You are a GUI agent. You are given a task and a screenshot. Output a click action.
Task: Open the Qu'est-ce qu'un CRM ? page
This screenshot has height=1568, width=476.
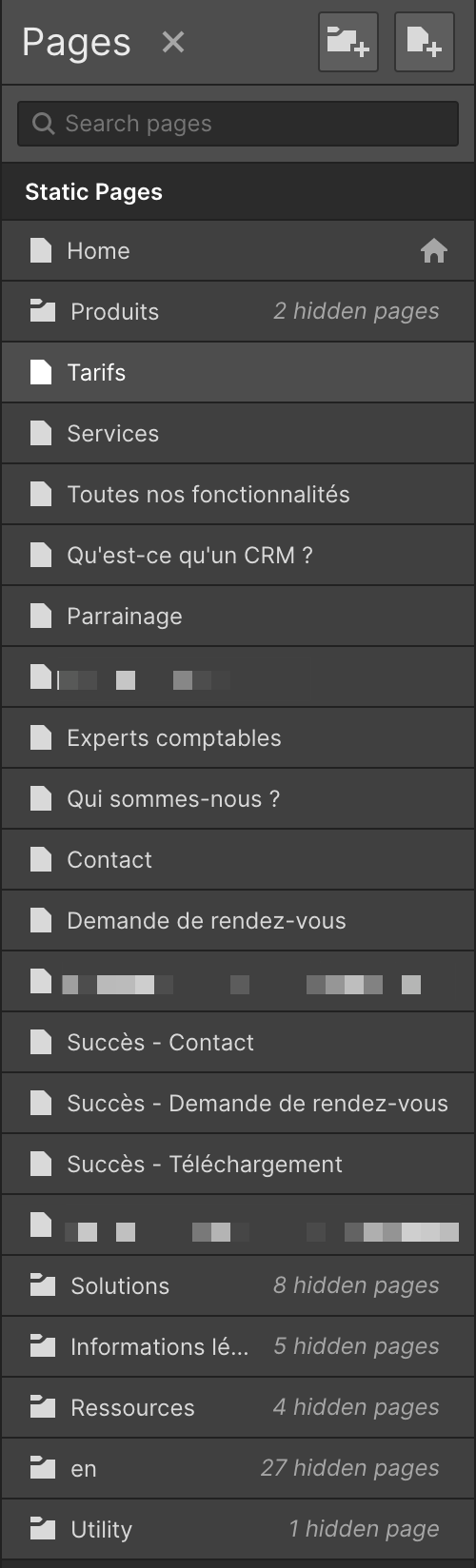pyautogui.click(x=238, y=555)
